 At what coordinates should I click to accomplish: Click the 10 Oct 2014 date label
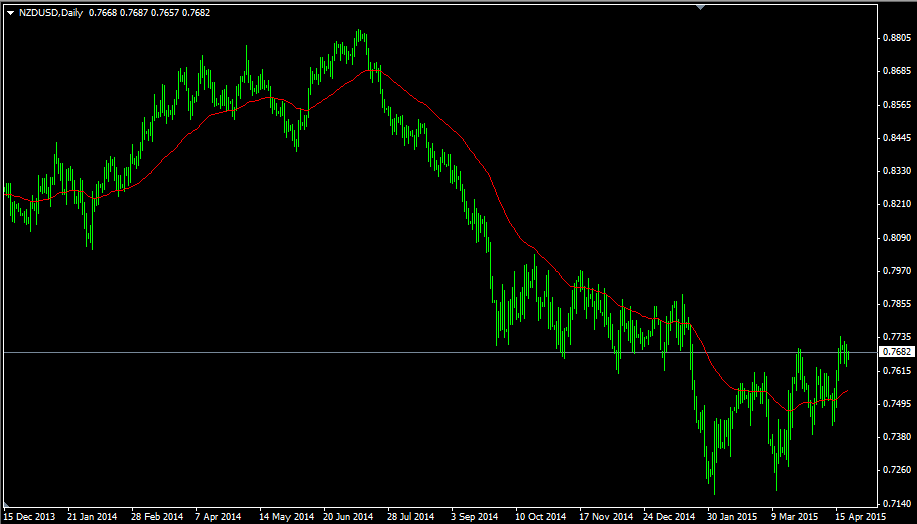(541, 517)
